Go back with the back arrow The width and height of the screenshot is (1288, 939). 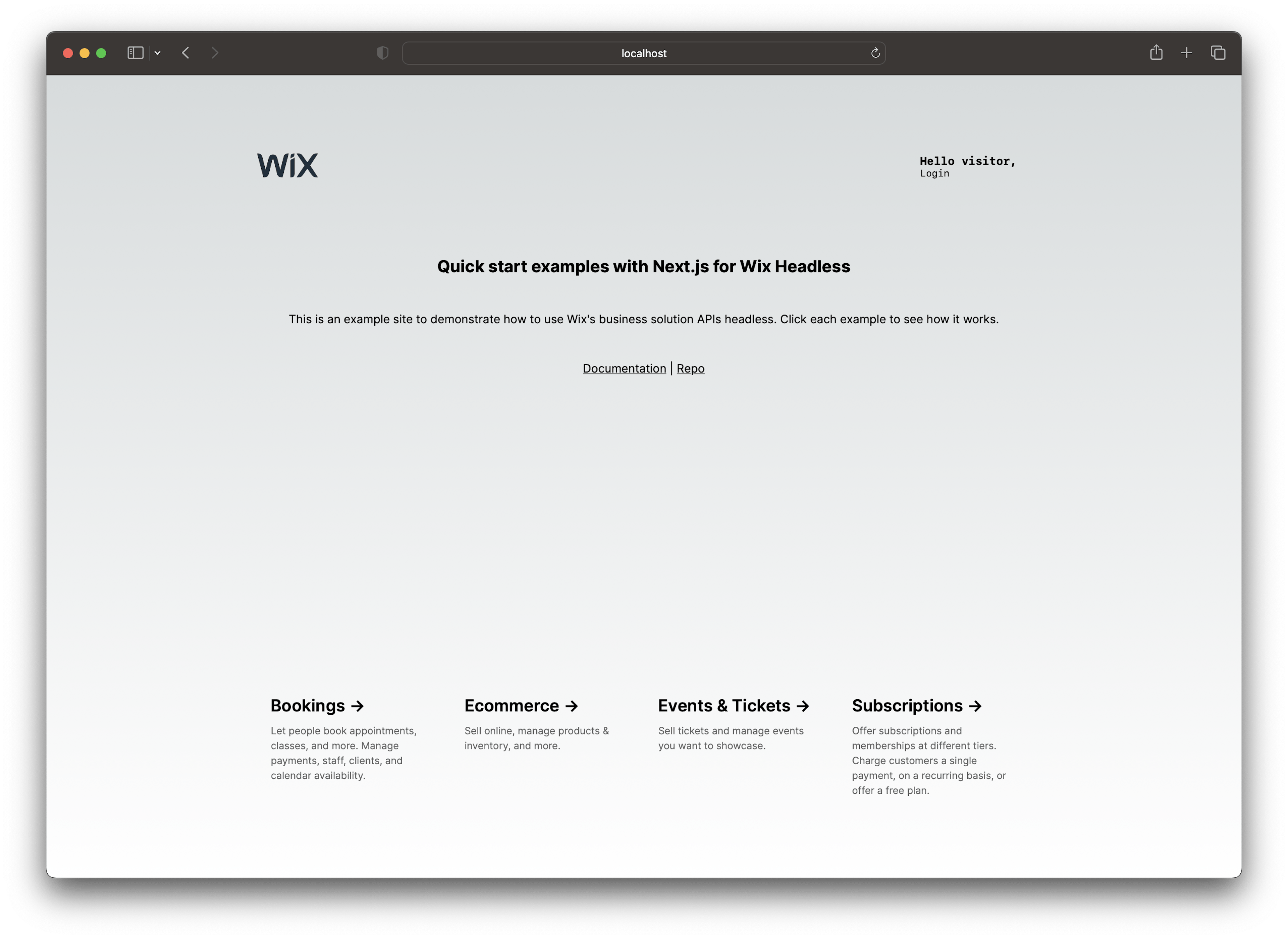tap(185, 53)
